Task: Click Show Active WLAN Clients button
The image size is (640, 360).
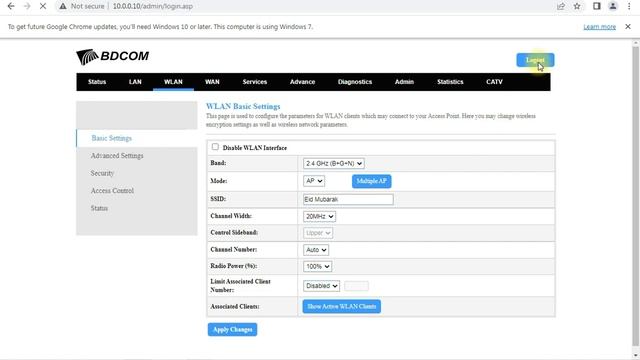Action: [342, 307]
